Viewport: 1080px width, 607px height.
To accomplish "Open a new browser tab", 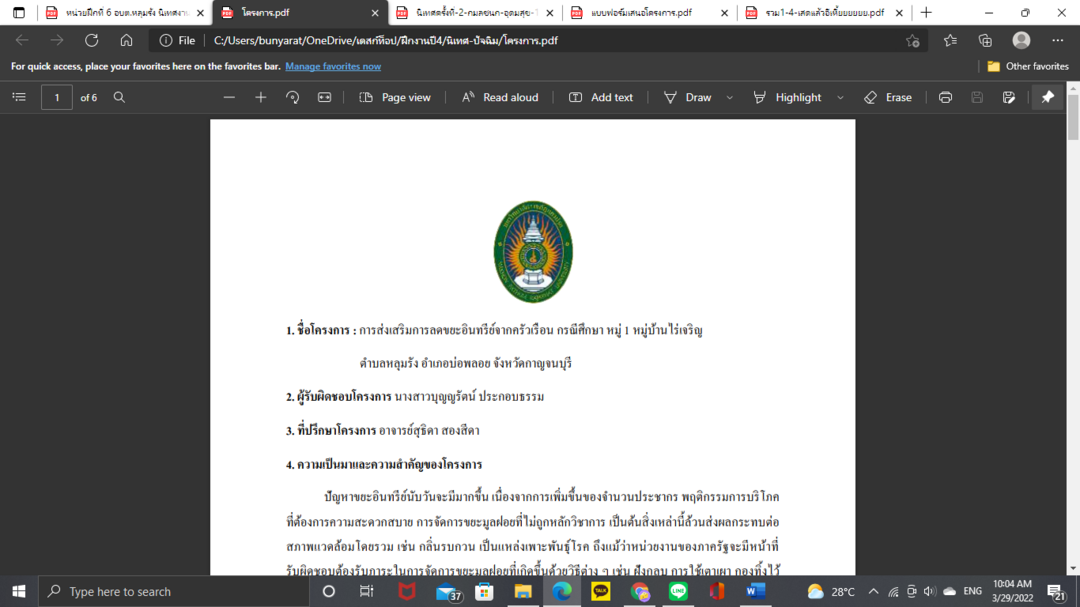I will pos(926,12).
